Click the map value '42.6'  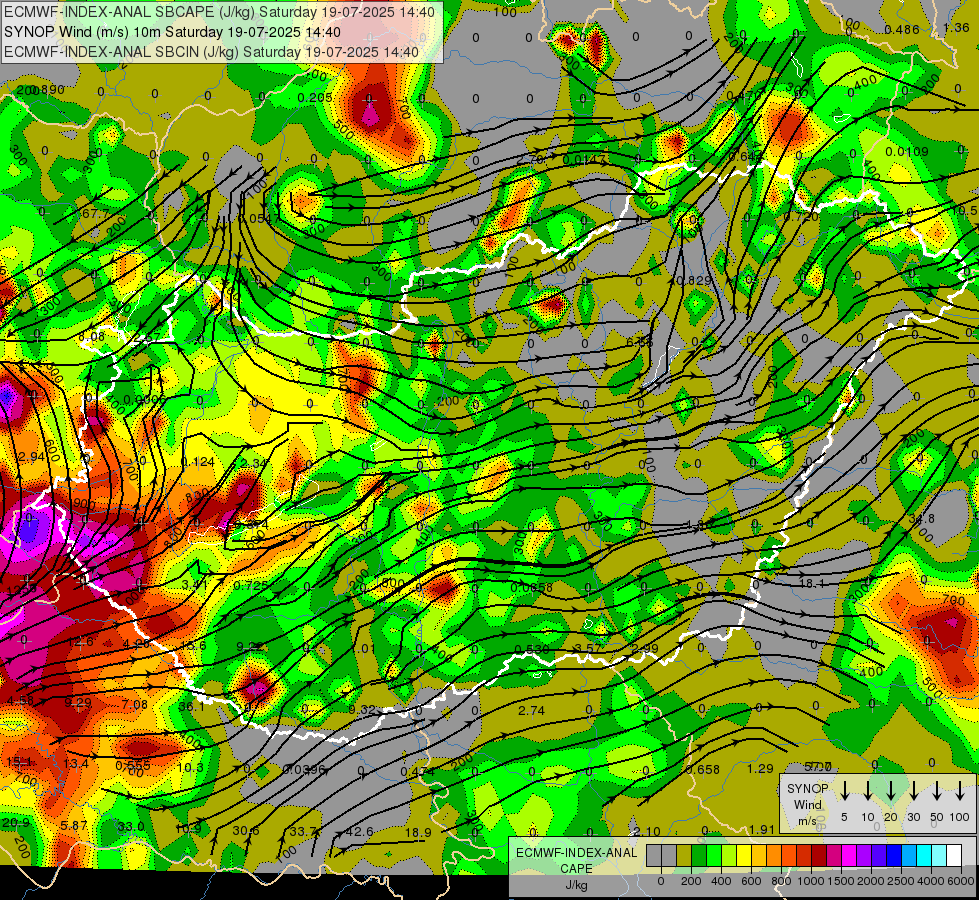click(x=360, y=831)
